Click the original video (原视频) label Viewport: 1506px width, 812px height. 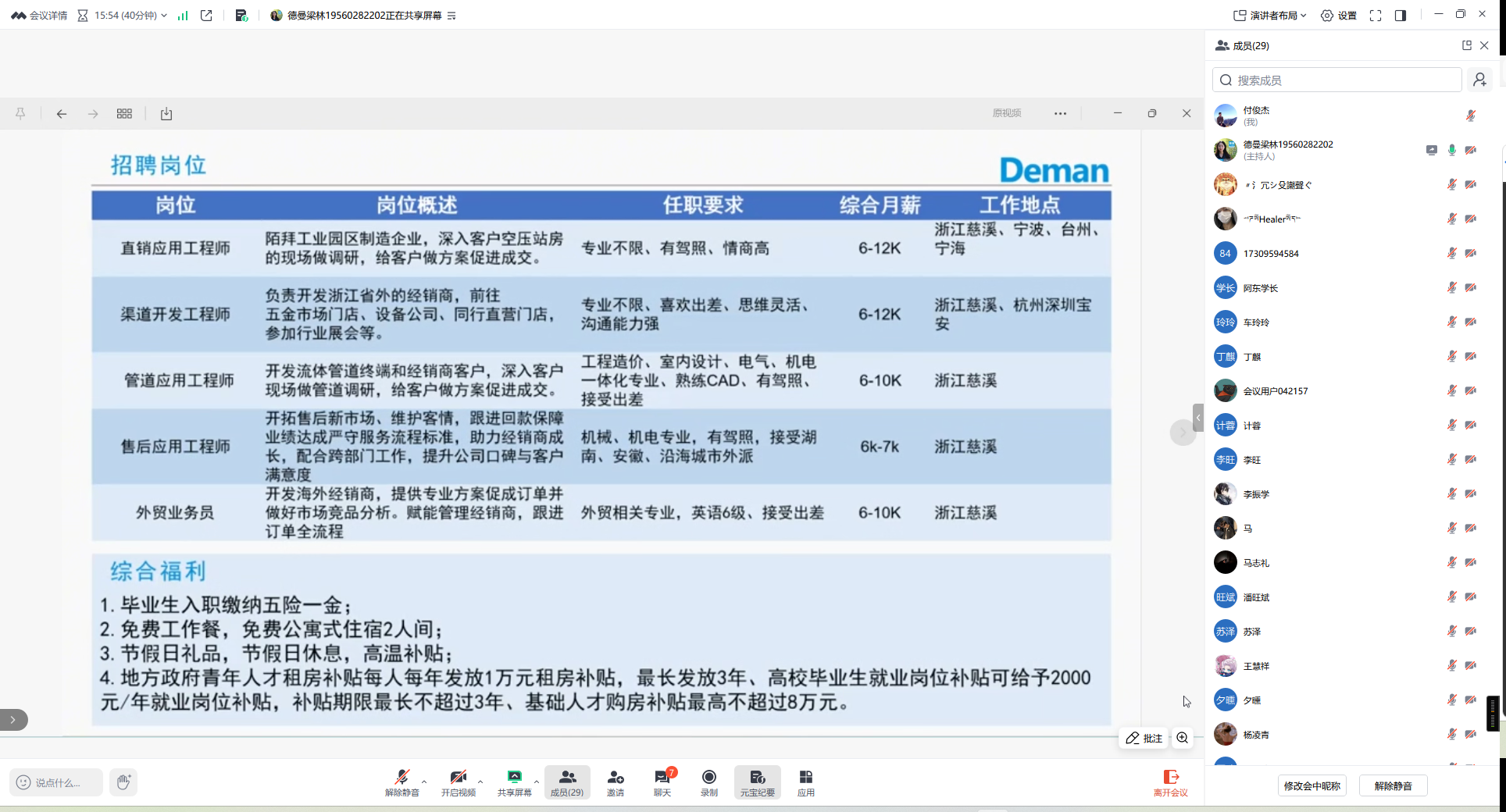[x=1007, y=113]
